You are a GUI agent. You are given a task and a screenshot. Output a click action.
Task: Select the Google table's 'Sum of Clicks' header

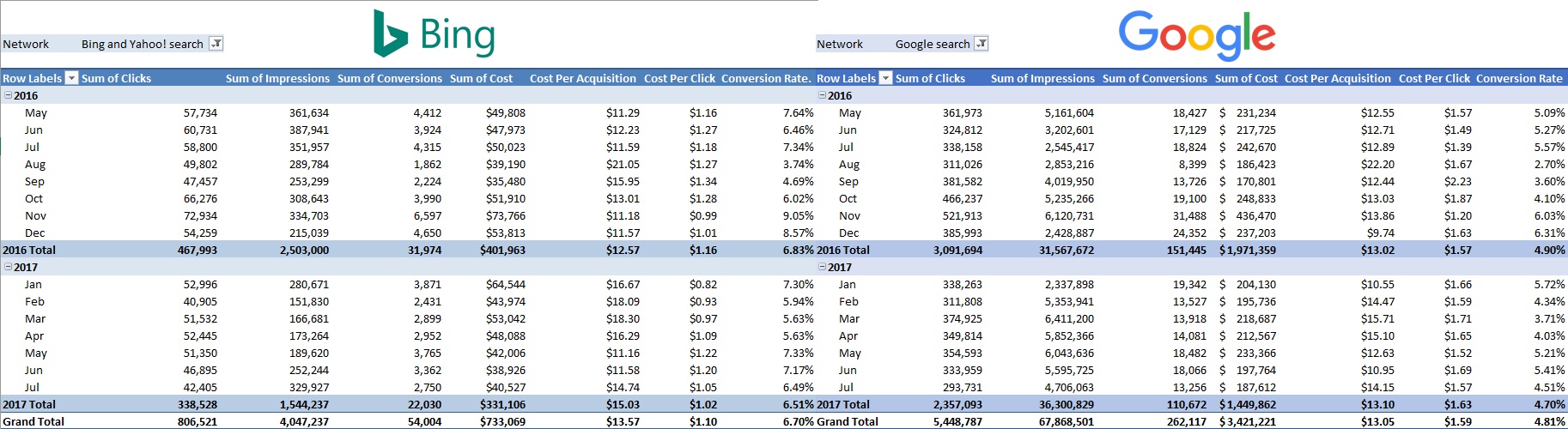[930, 78]
